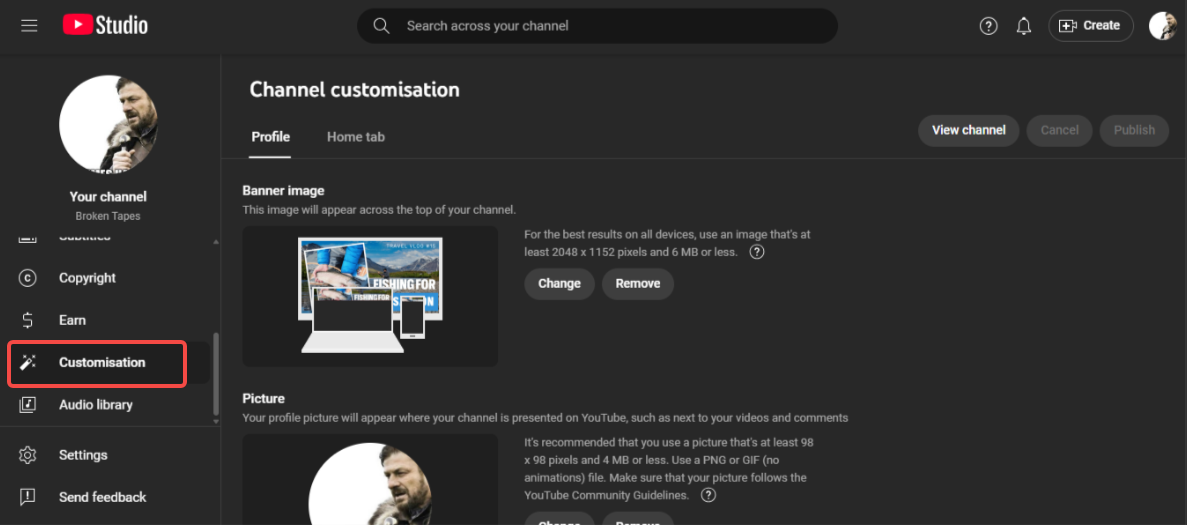Click the sidebar scrollbar thumb
The height and width of the screenshot is (525, 1187).
click(x=216, y=375)
